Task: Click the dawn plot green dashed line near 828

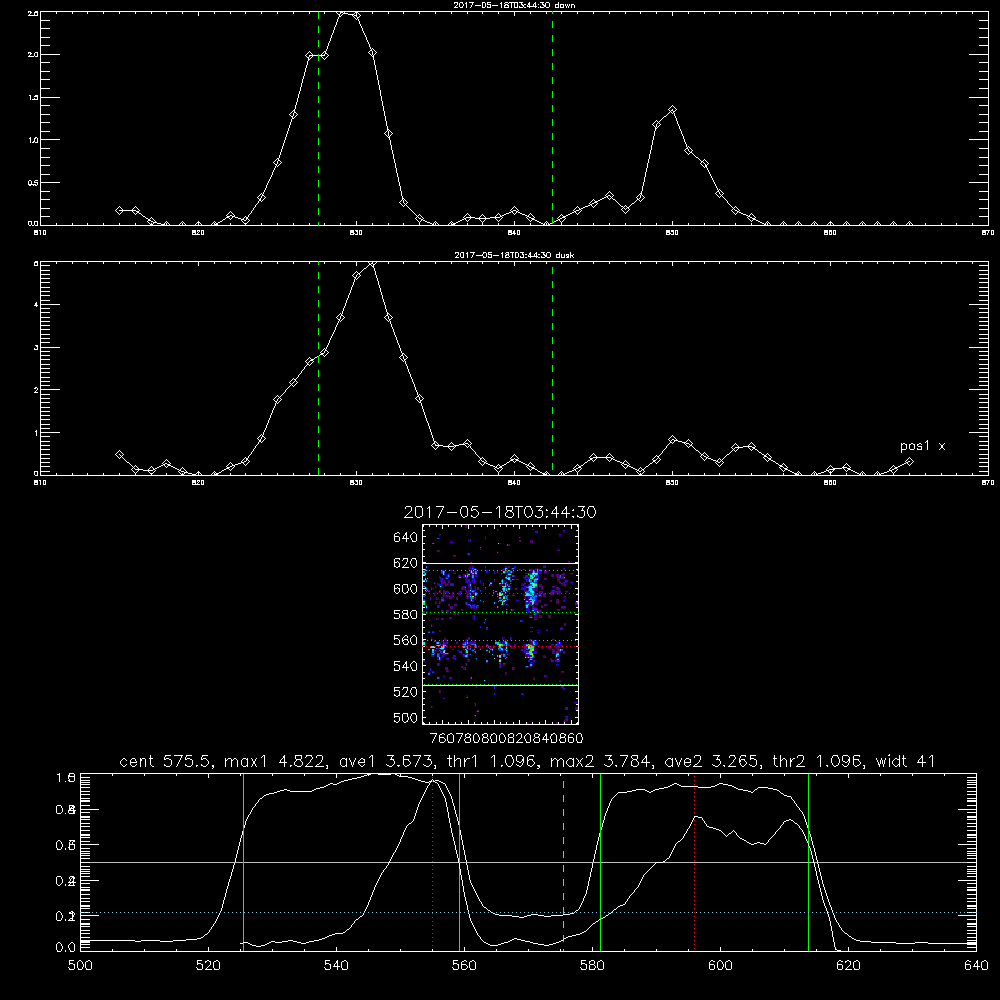Action: [318, 118]
